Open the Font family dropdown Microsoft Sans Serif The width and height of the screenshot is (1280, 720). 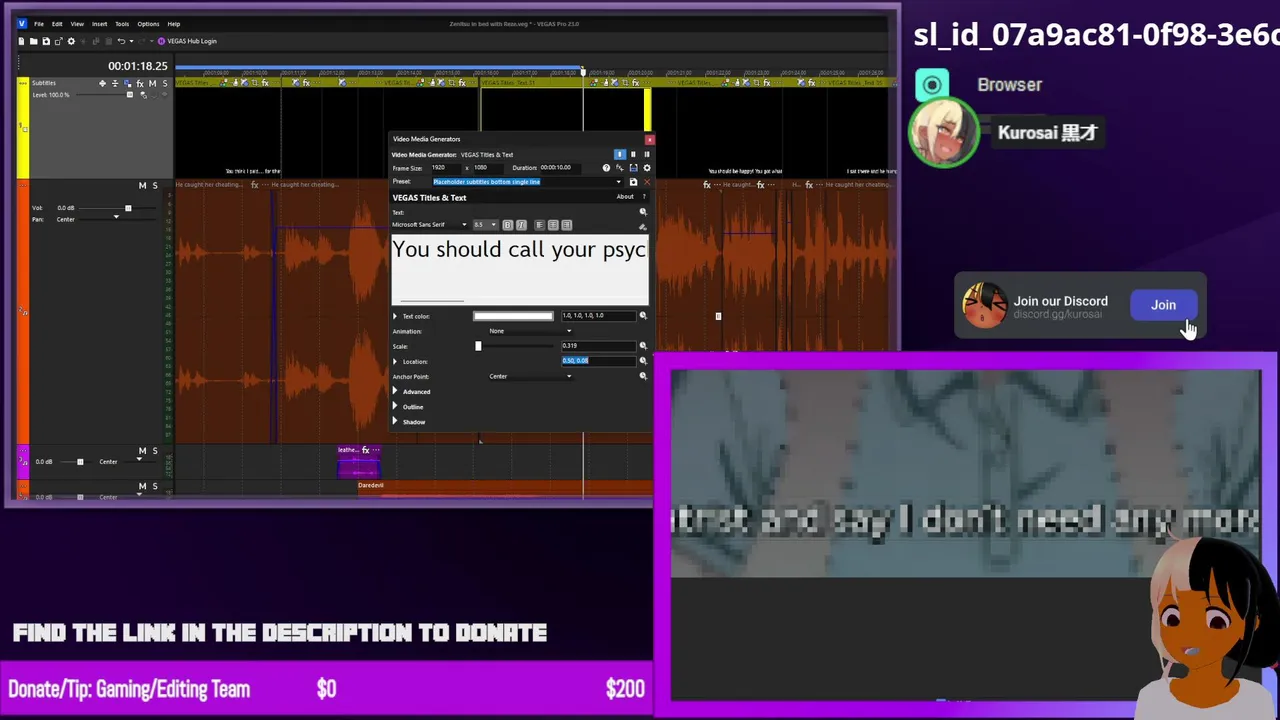click(430, 225)
